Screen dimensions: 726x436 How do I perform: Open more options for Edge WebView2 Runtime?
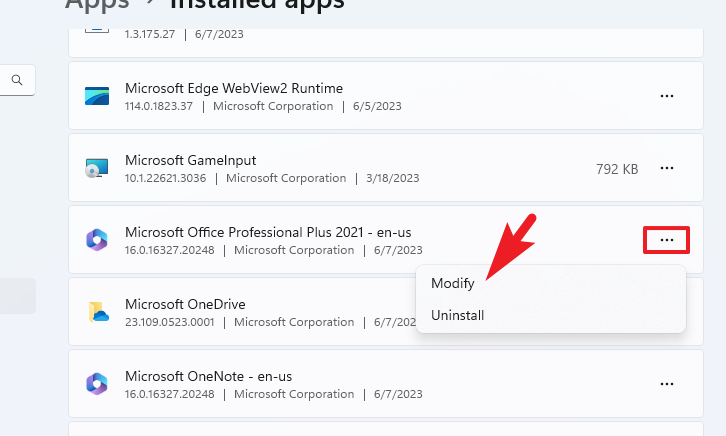[667, 96]
